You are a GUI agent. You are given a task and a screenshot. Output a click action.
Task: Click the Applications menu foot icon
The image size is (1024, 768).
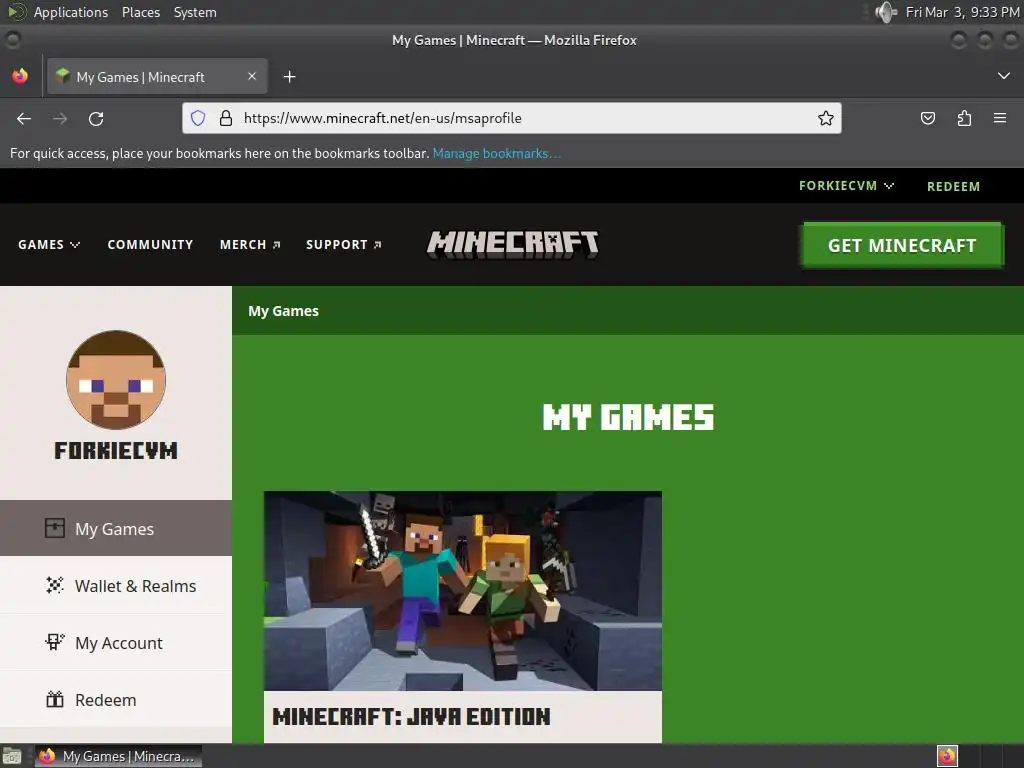(16, 12)
